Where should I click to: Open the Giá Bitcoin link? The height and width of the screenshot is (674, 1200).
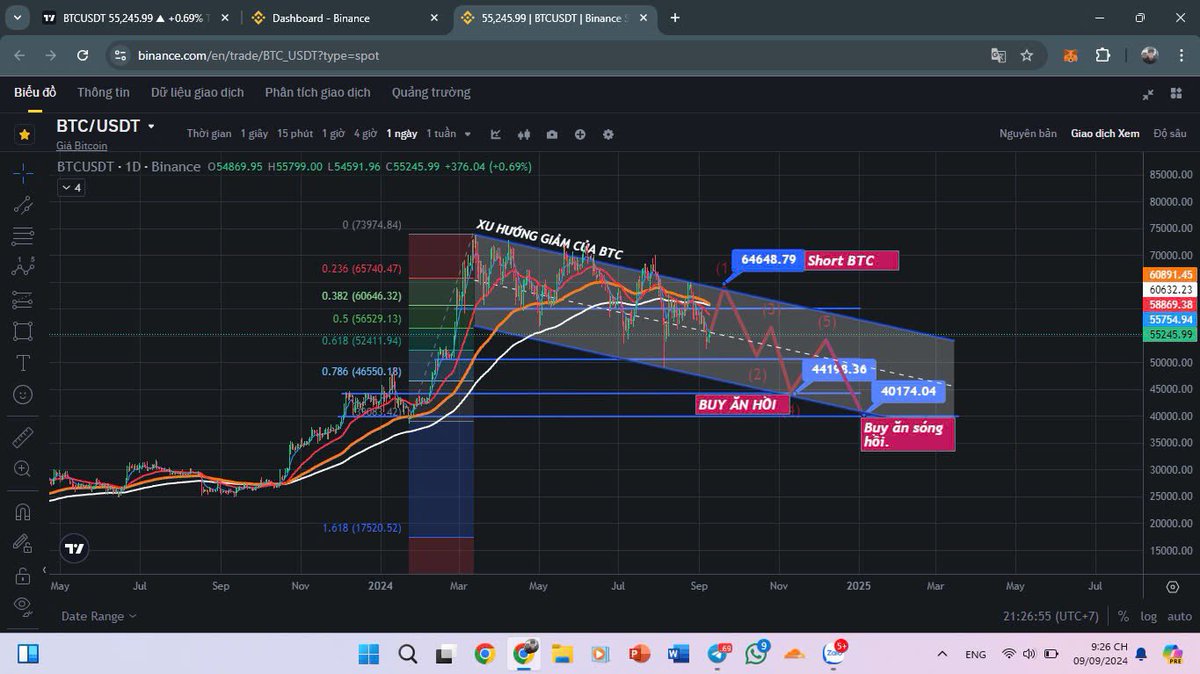[x=81, y=146]
